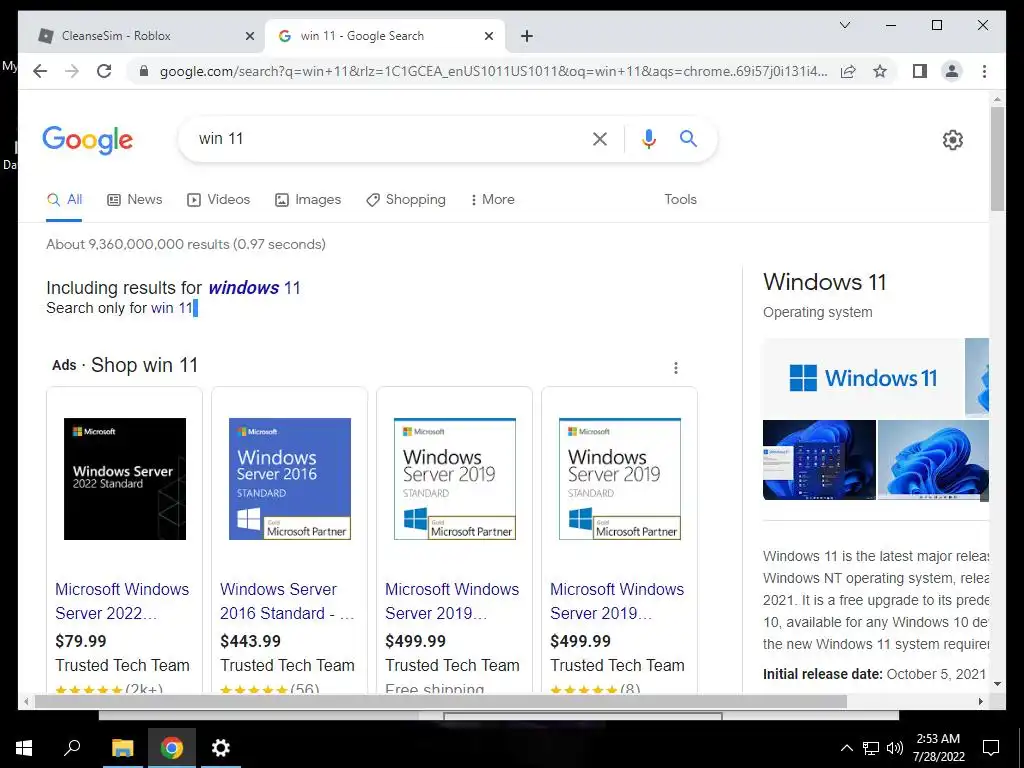Click the Initial release date label
The image size is (1024, 768).
[822, 674]
